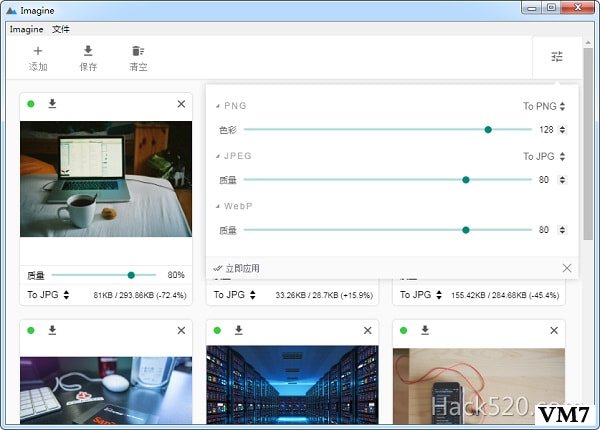
Task: Click the 立即应用 apply now button
Action: (236, 269)
